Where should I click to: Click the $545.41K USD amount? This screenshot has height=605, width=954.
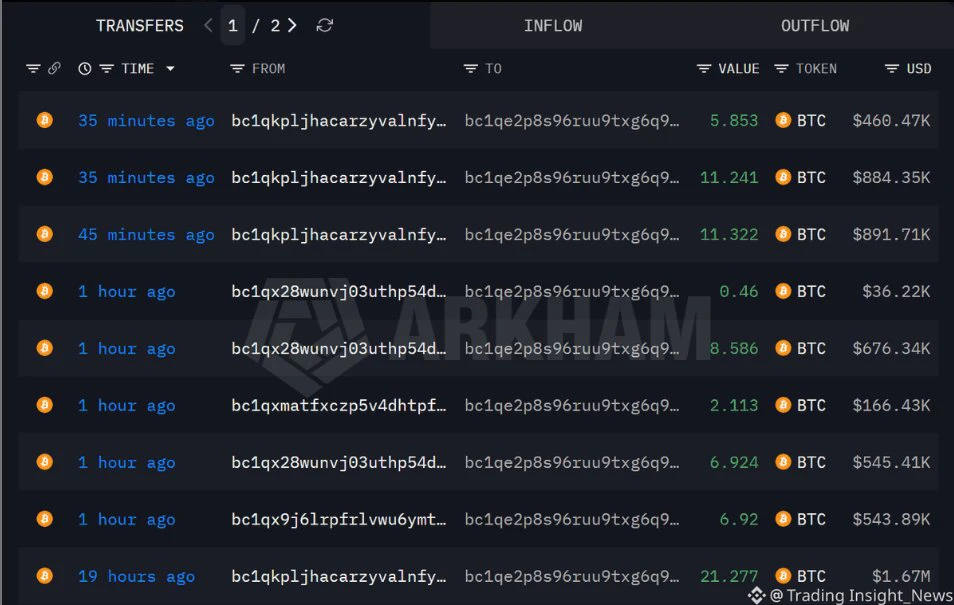click(891, 463)
